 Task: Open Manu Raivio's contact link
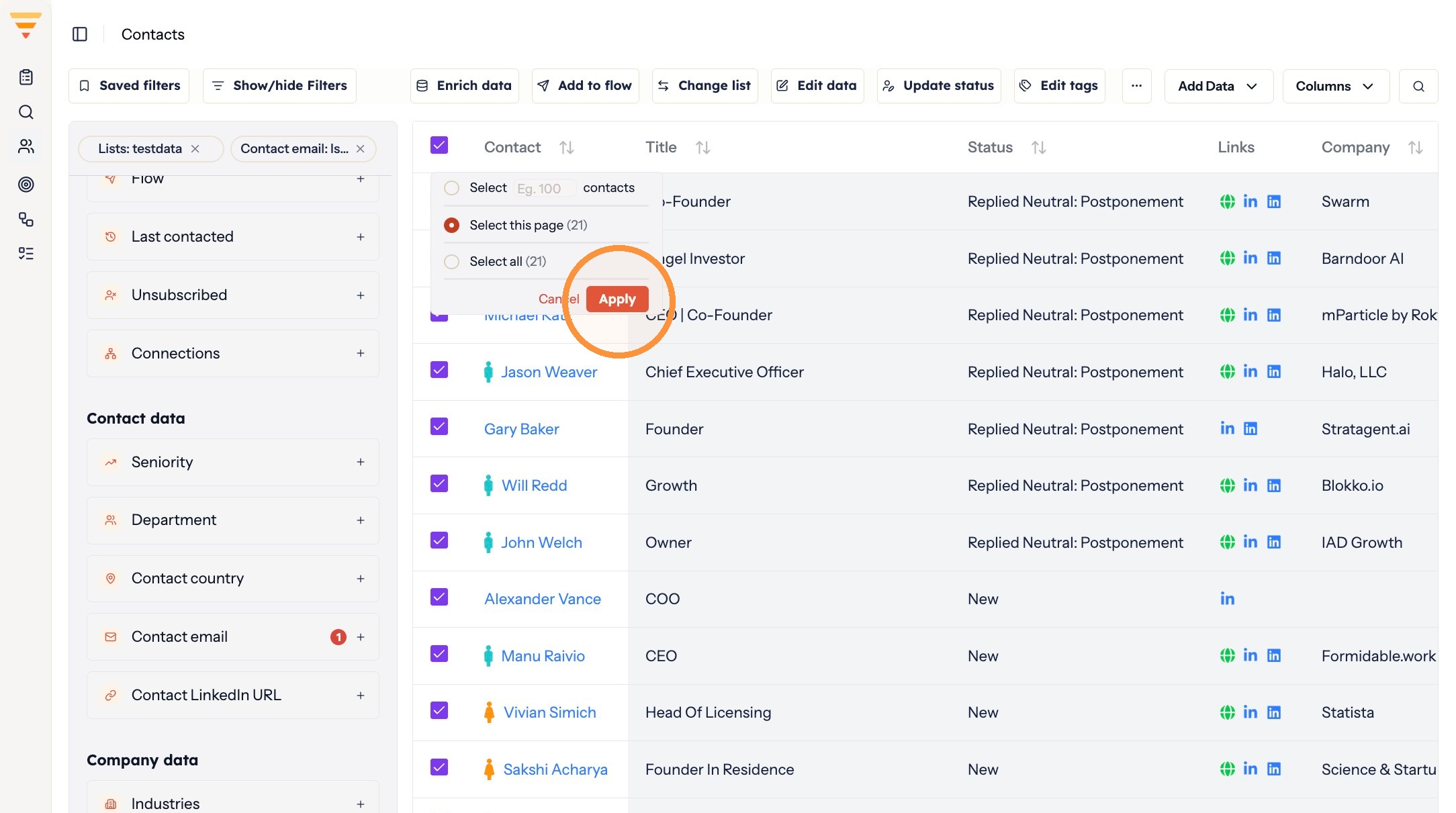click(543, 656)
